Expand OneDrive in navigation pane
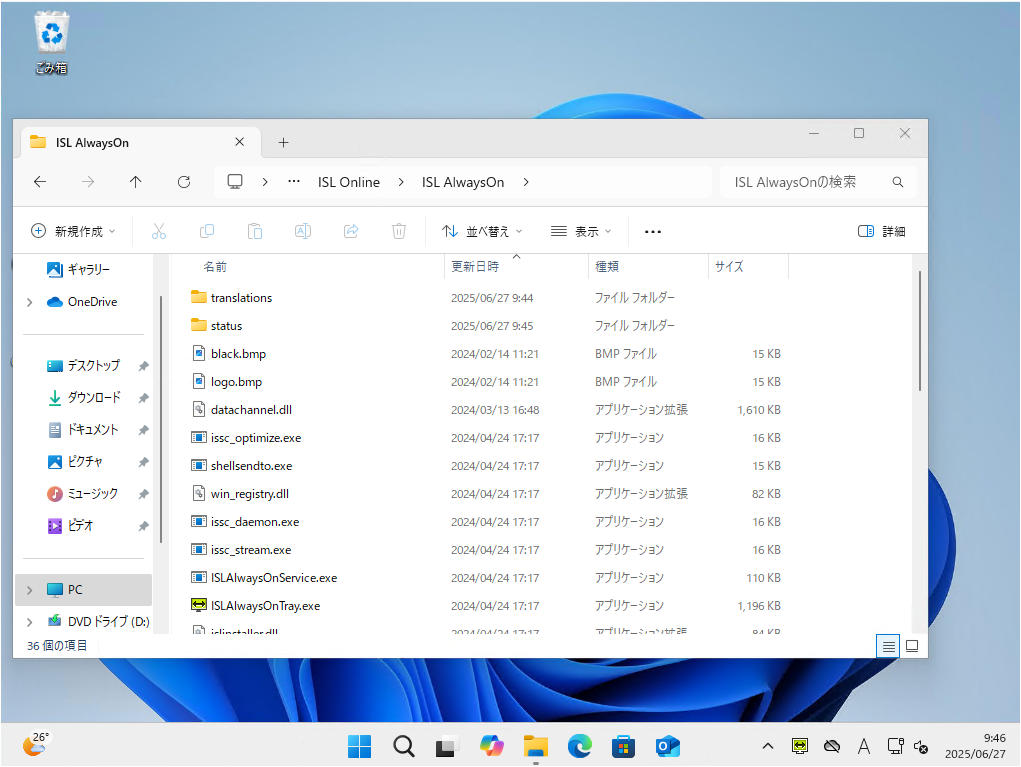1021x767 pixels. coord(29,302)
